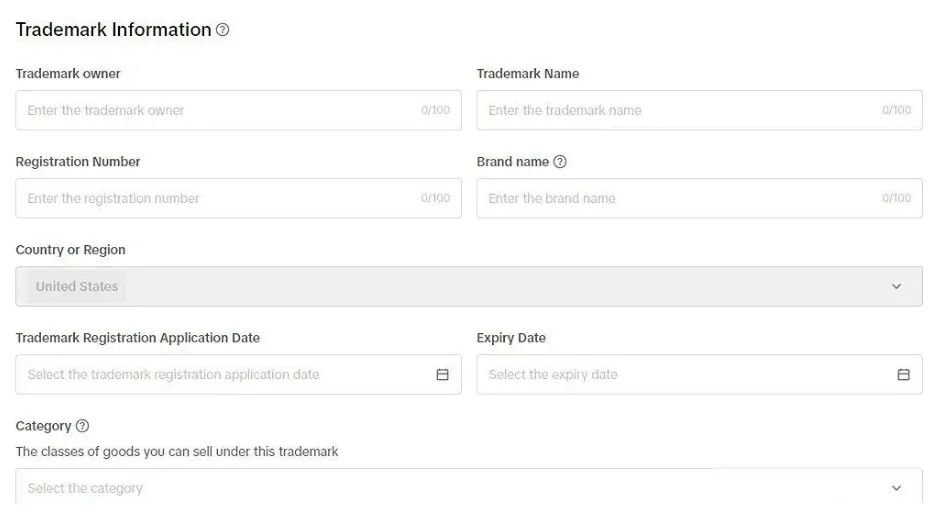Viewport: 936px width, 518px height.
Task: Click into the Registration Number field
Action: pyautogui.click(x=238, y=198)
